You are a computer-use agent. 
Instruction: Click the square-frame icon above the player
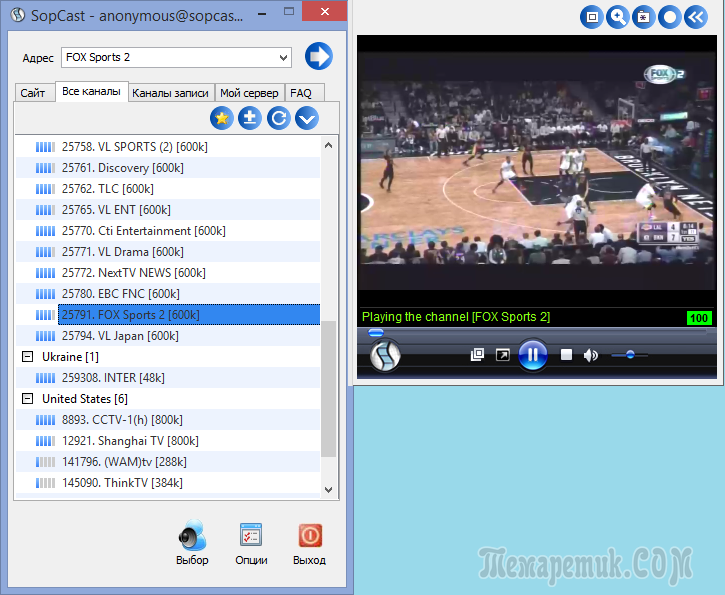(x=592, y=17)
